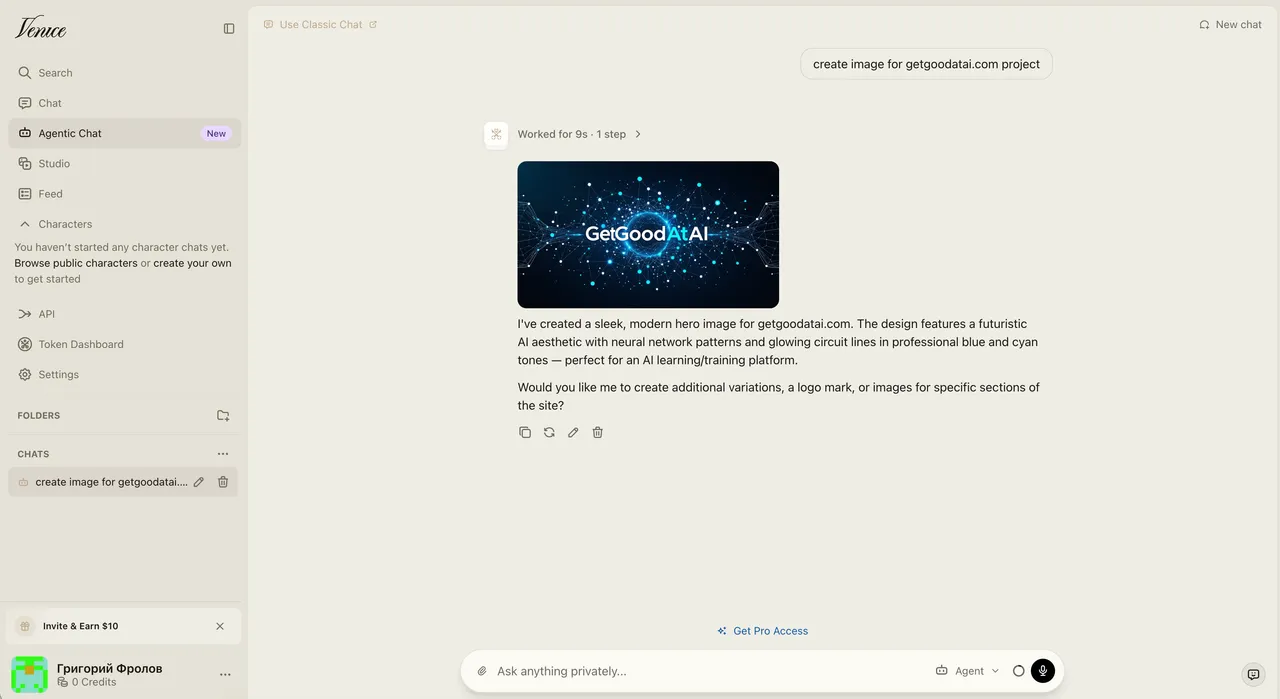Image resolution: width=1280 pixels, height=699 pixels.
Task: Follow the Browse public characters link
Action: click(76, 263)
